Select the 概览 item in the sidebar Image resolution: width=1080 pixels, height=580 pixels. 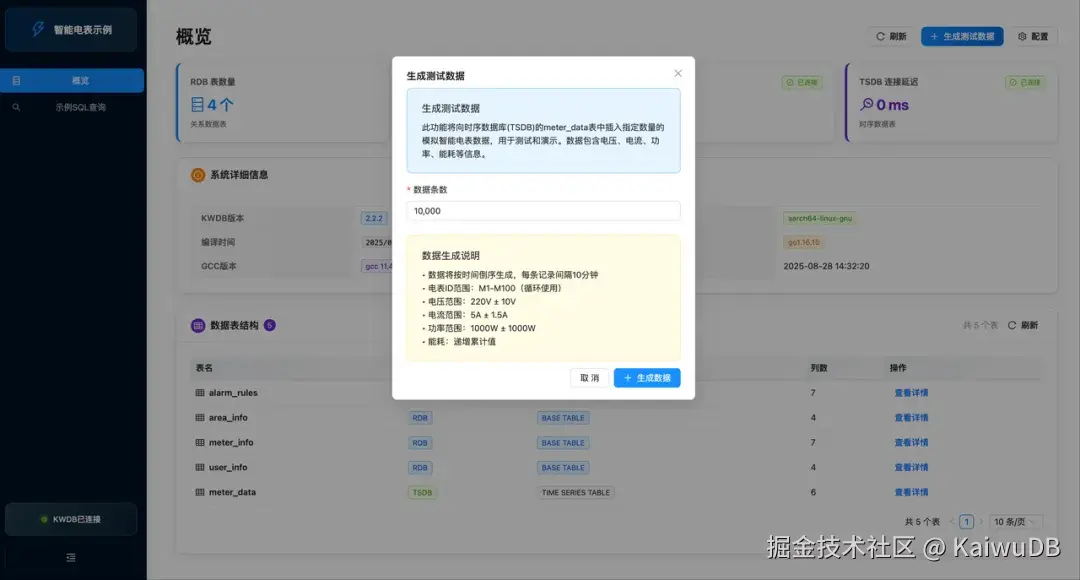coord(72,82)
